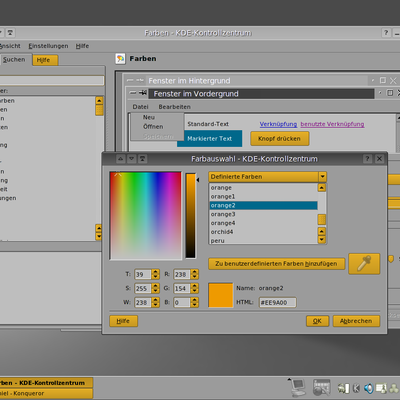Click the Verknüpfung preview link
This screenshot has height=400, width=400.
tap(278, 124)
